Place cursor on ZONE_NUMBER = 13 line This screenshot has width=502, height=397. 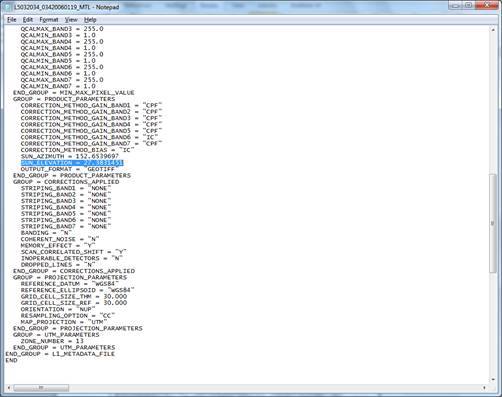(52, 341)
